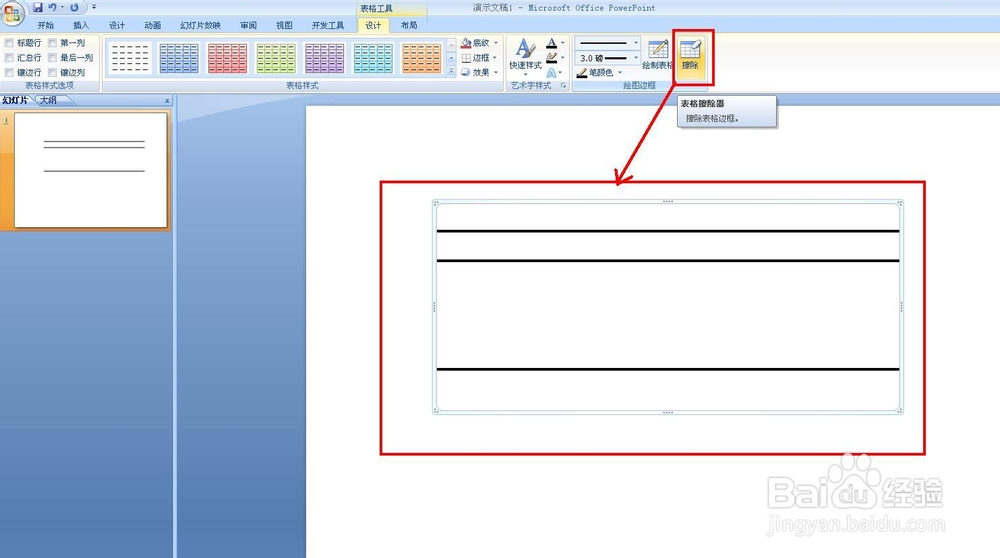Close the slides/outline pane
Image resolution: width=1000 pixels, height=558 pixels.
pos(167,101)
